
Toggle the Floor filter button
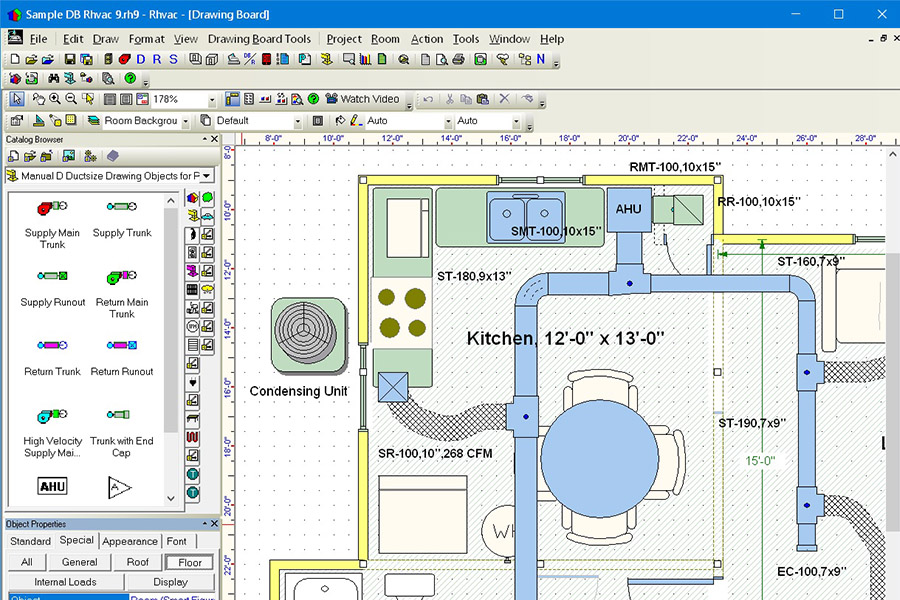[190, 562]
